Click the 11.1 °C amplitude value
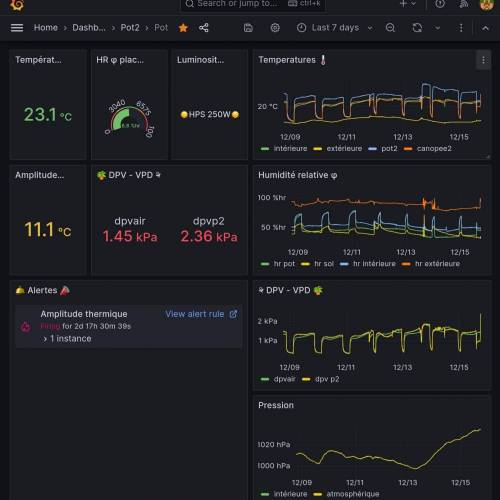The height and width of the screenshot is (500, 500). click(x=48, y=230)
